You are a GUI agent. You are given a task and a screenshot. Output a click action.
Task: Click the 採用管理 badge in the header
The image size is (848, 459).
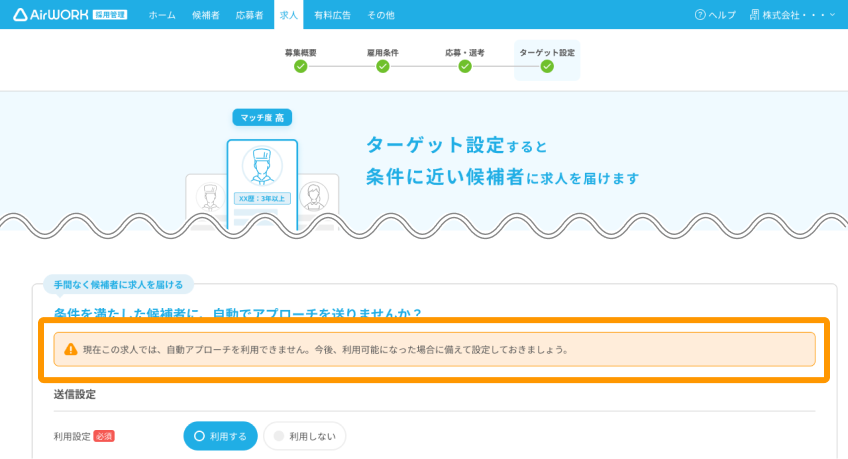(110, 15)
